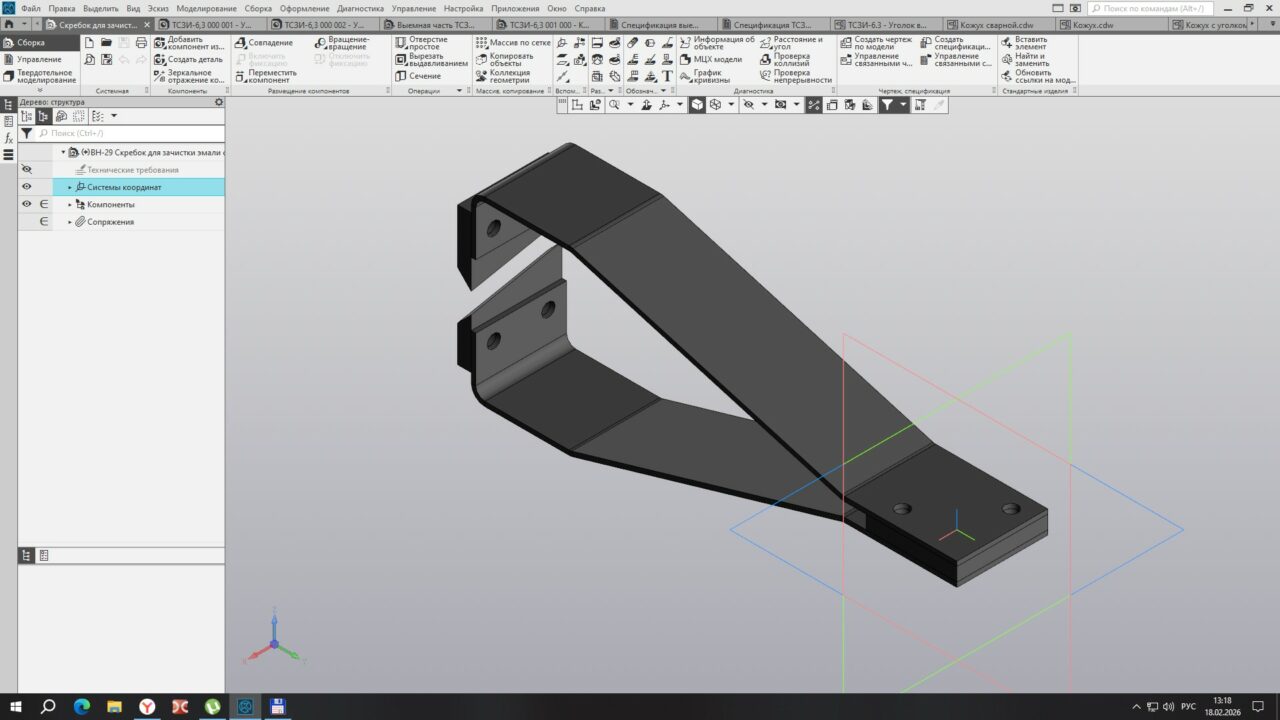Image resolution: width=1280 pixels, height=720 pixels.
Task: Toggle visibility eye of 'Системы координат'
Action: coord(27,187)
